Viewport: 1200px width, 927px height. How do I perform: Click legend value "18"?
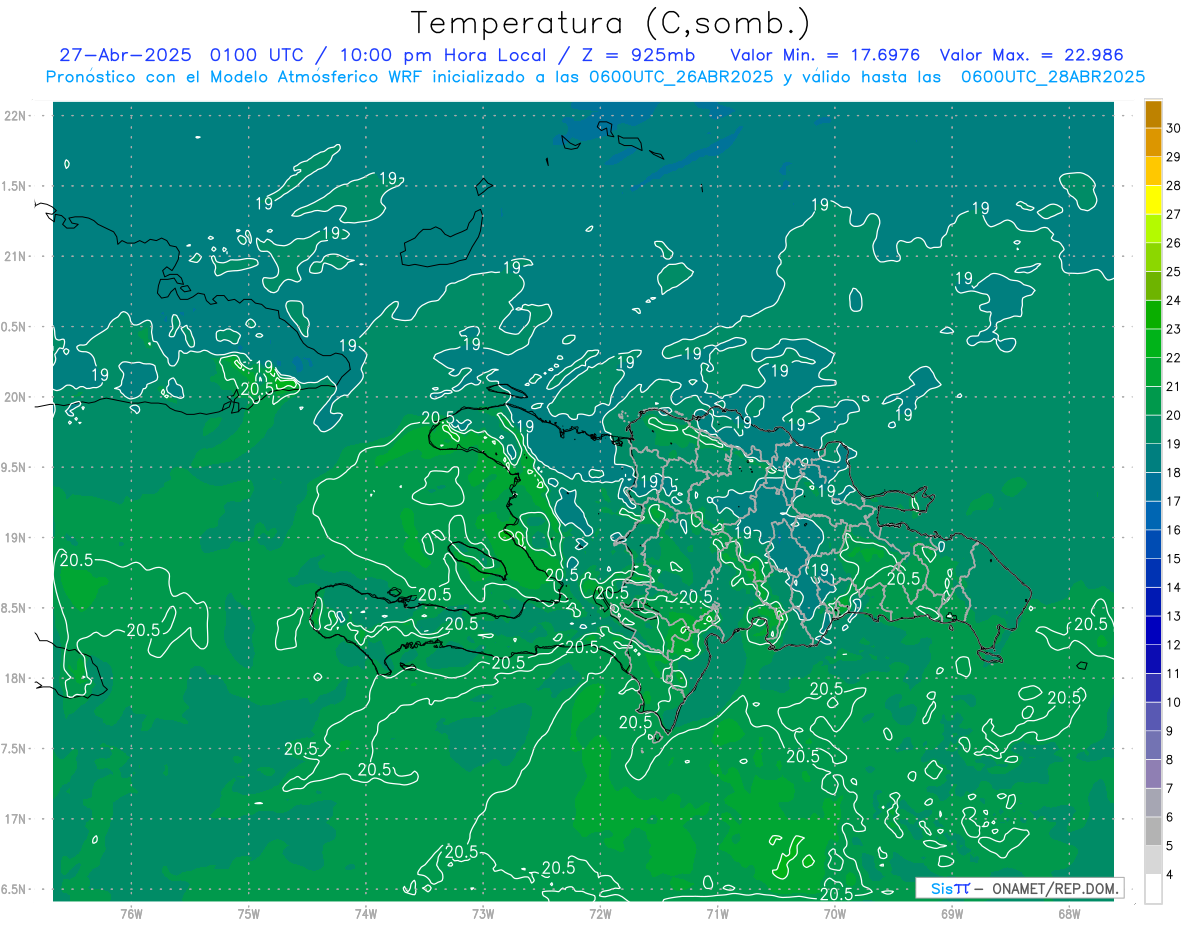point(1174,472)
